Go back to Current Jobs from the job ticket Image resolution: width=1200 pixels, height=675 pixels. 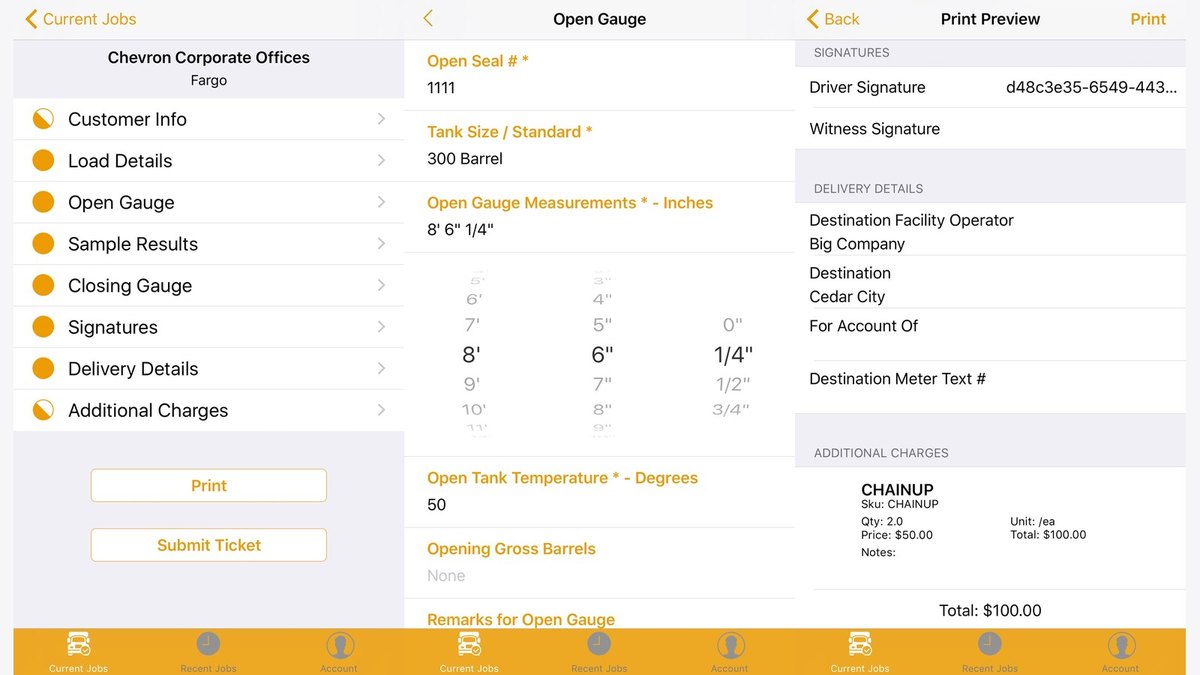[80, 19]
